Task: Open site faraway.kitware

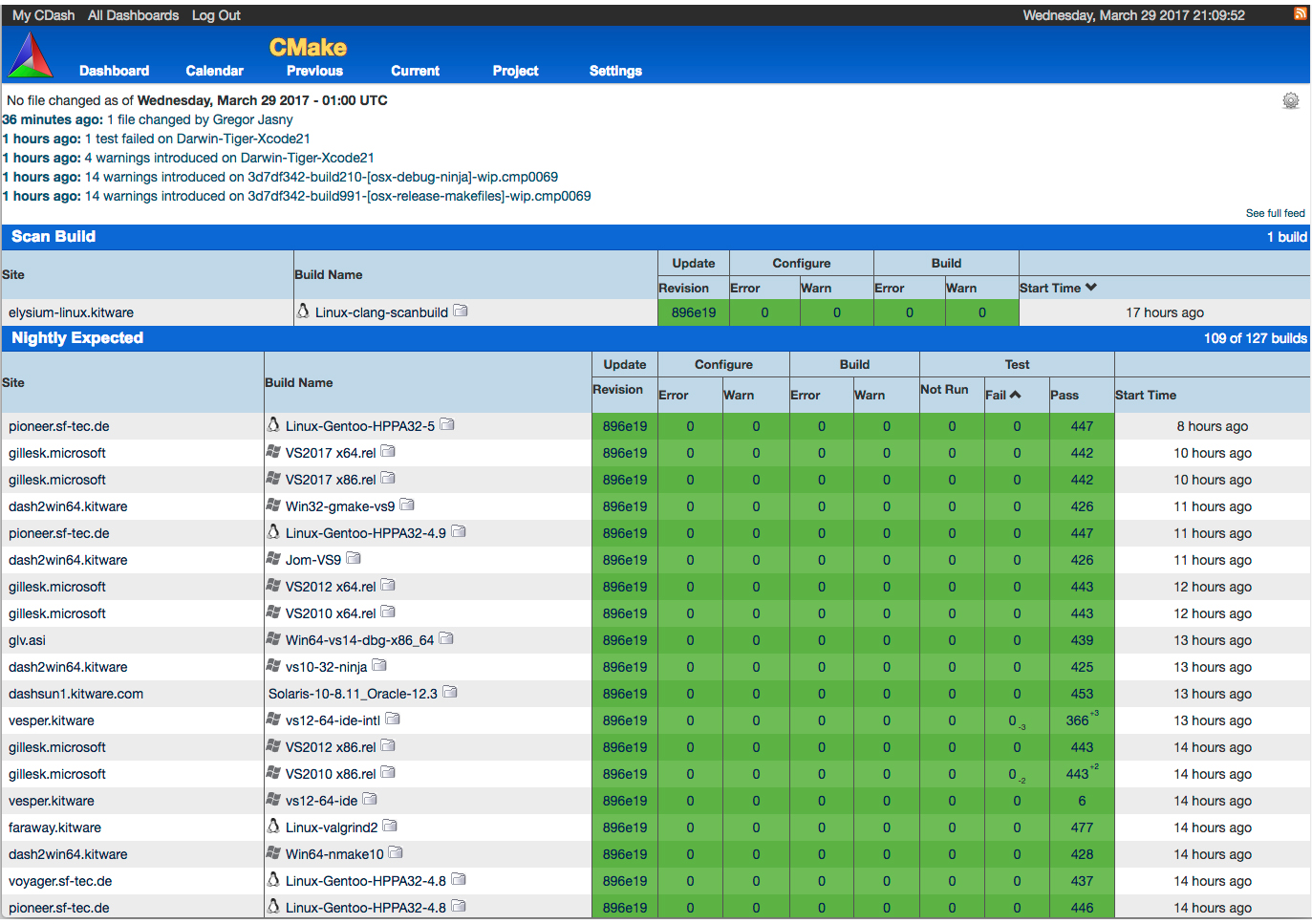Action: 55,827
